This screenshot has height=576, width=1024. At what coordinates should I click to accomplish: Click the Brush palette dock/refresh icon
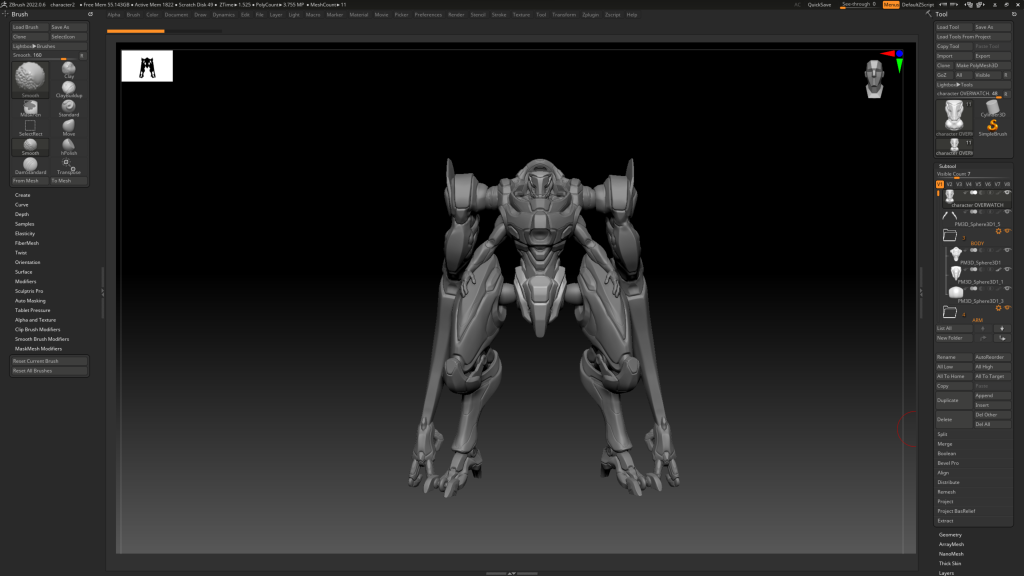point(90,14)
